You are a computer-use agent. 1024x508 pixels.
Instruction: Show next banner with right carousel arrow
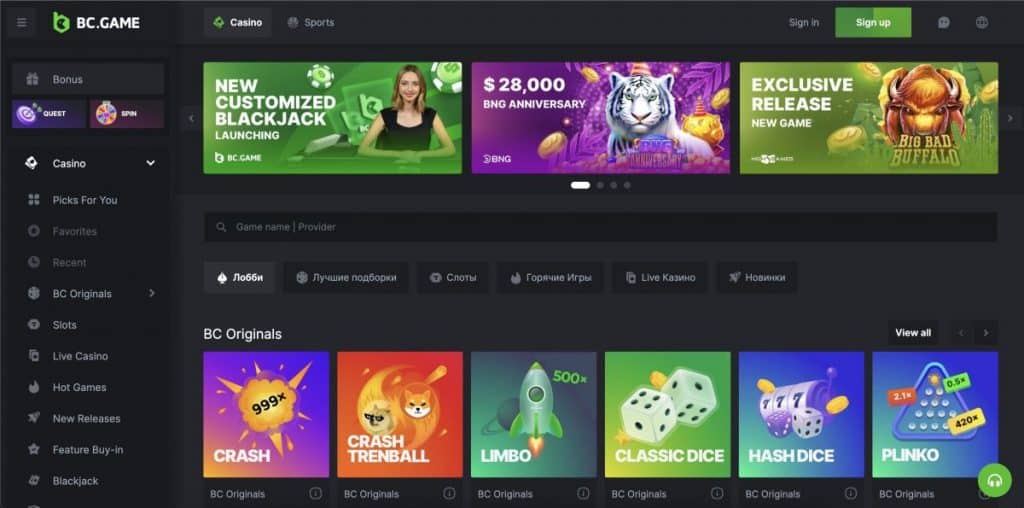point(1010,118)
